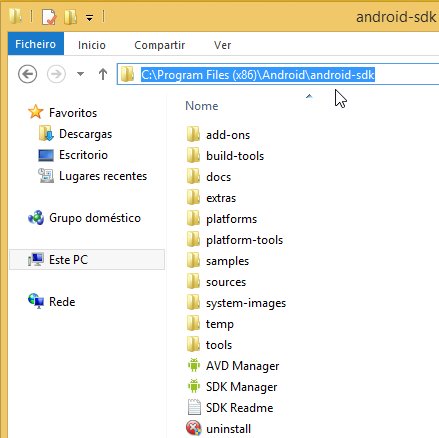Select the temp folder name
Image resolution: width=439 pixels, height=438 pixels.
pyautogui.click(x=220, y=324)
